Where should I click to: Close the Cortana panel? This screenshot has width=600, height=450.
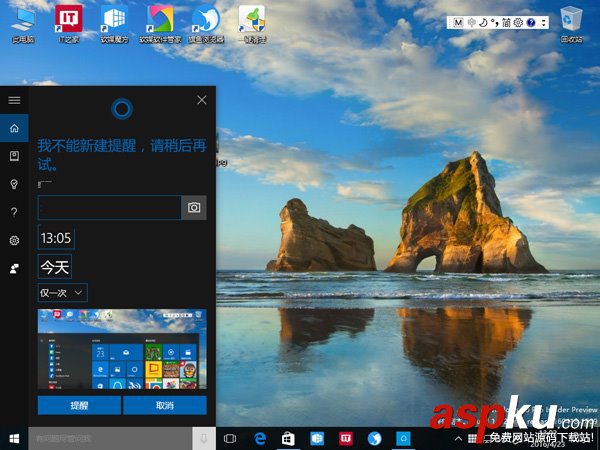click(x=202, y=100)
